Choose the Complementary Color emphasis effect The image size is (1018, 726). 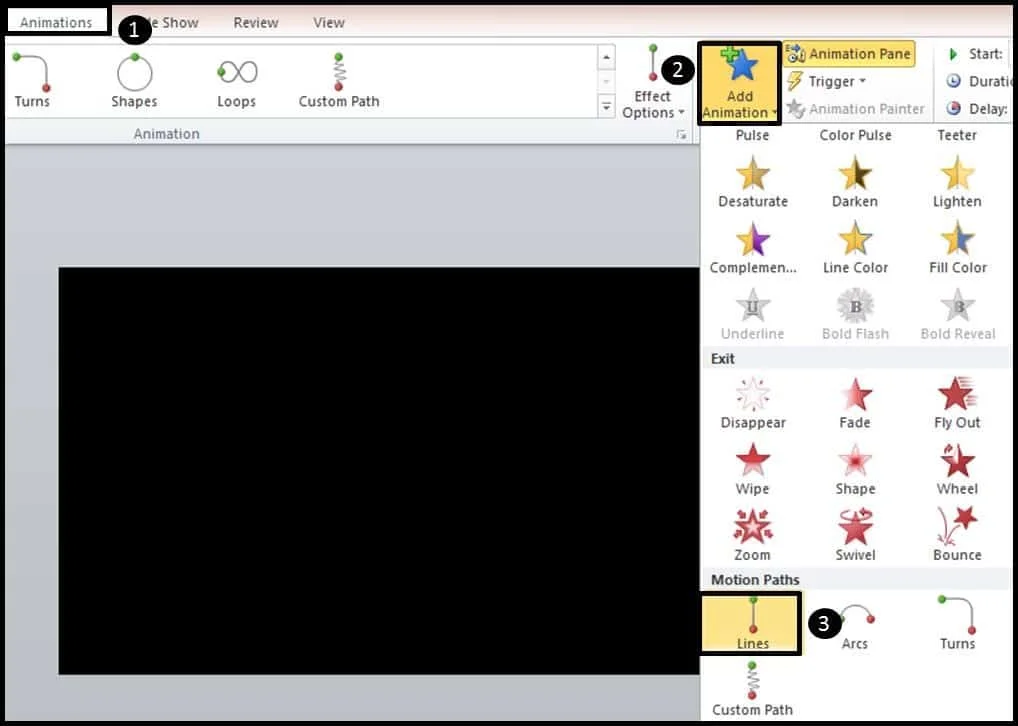(753, 249)
